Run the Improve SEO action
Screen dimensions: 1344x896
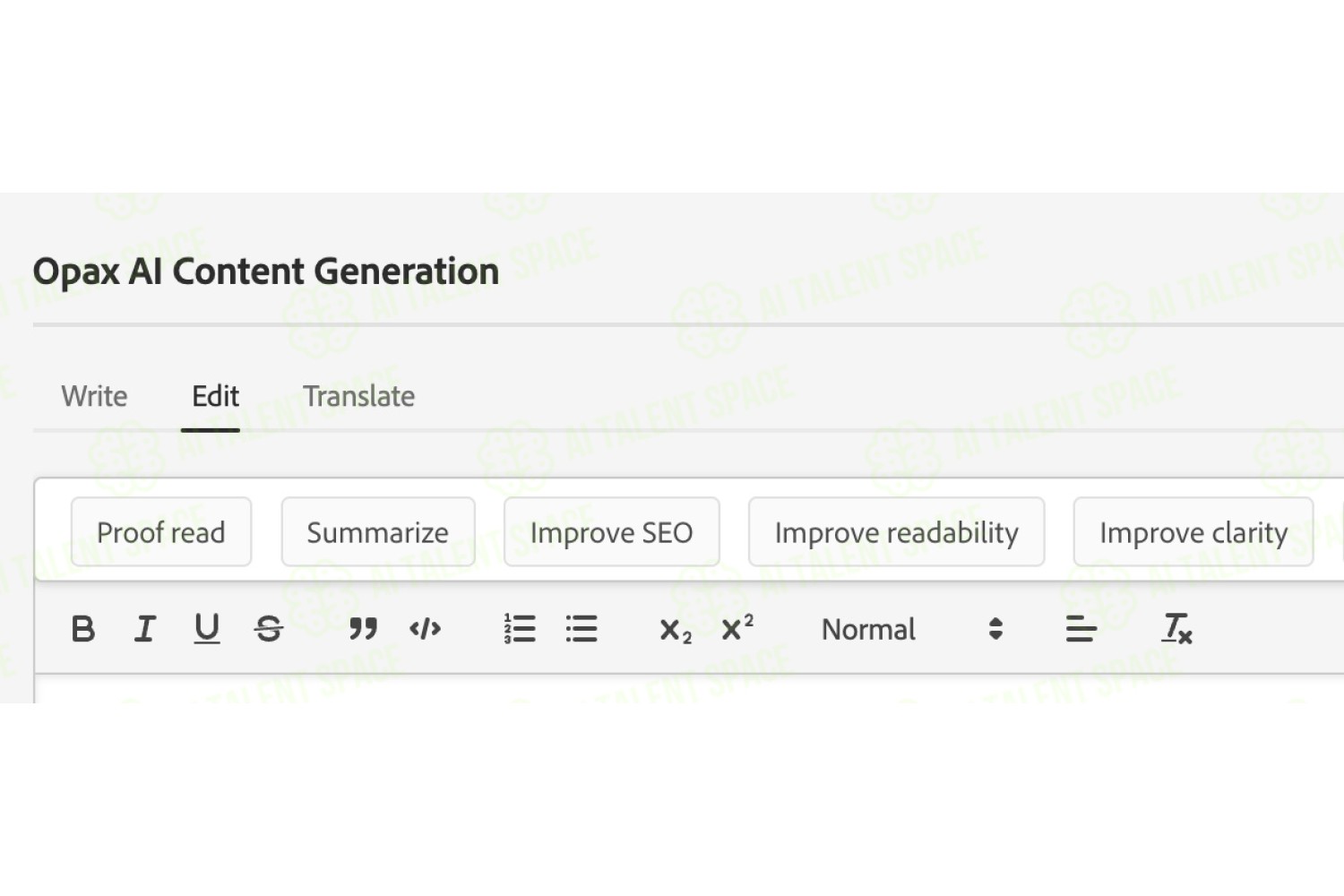click(612, 532)
